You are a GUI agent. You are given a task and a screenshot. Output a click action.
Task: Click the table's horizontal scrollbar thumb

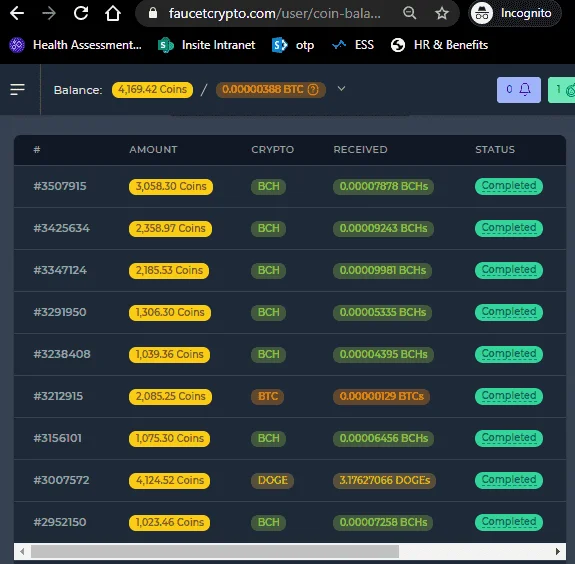click(x=215, y=552)
